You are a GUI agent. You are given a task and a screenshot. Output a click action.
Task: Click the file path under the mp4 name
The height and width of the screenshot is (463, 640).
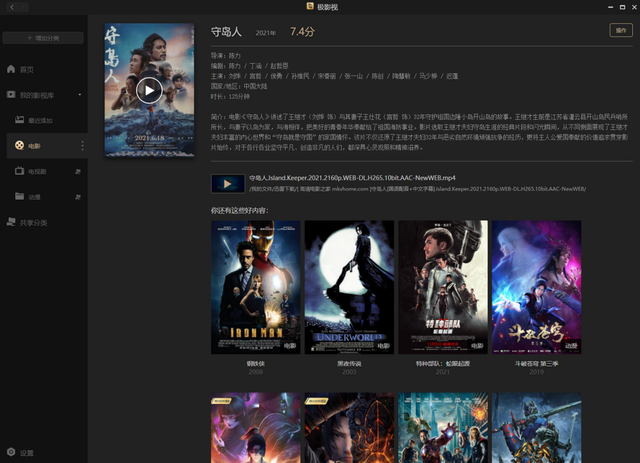[x=417, y=189]
